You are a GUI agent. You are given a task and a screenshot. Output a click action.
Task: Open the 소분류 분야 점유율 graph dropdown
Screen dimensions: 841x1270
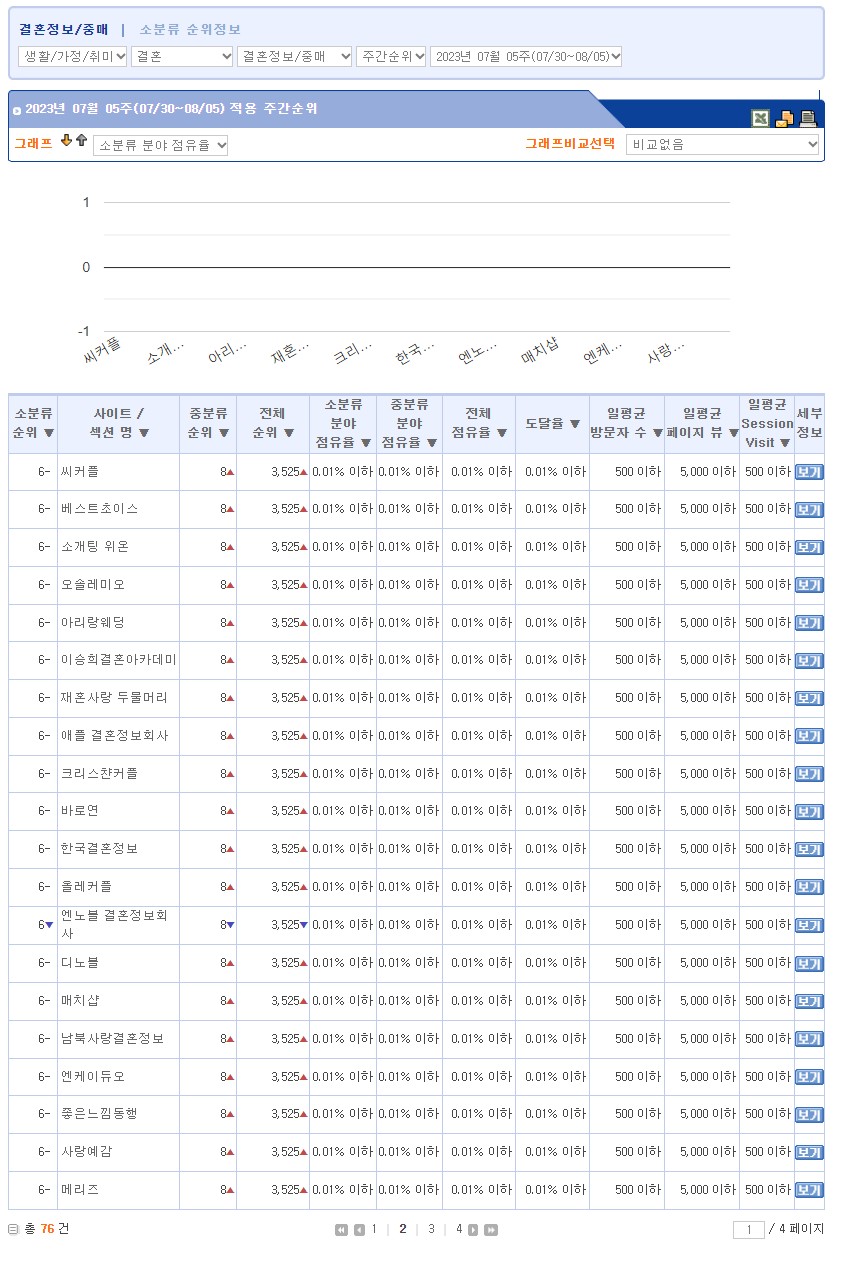tap(160, 146)
